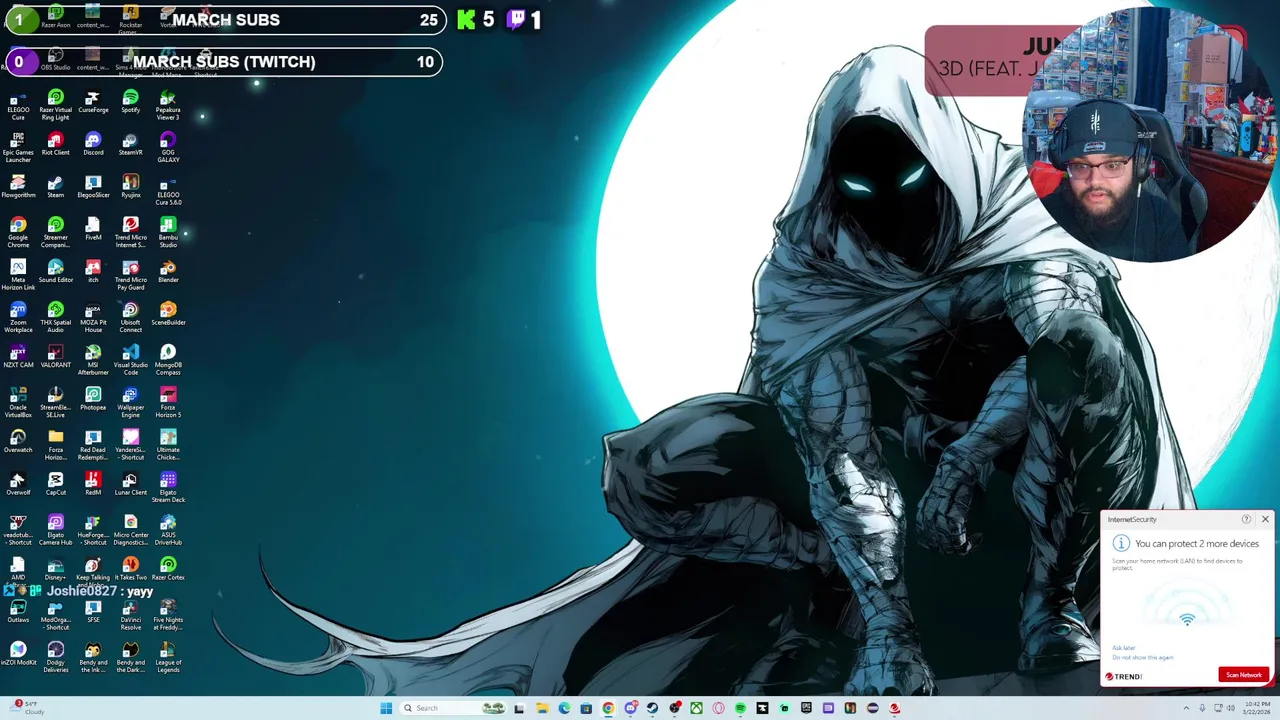This screenshot has width=1280, height=720.
Task: Open the Pepakura Viewer 3 shortcut
Action: (x=168, y=105)
